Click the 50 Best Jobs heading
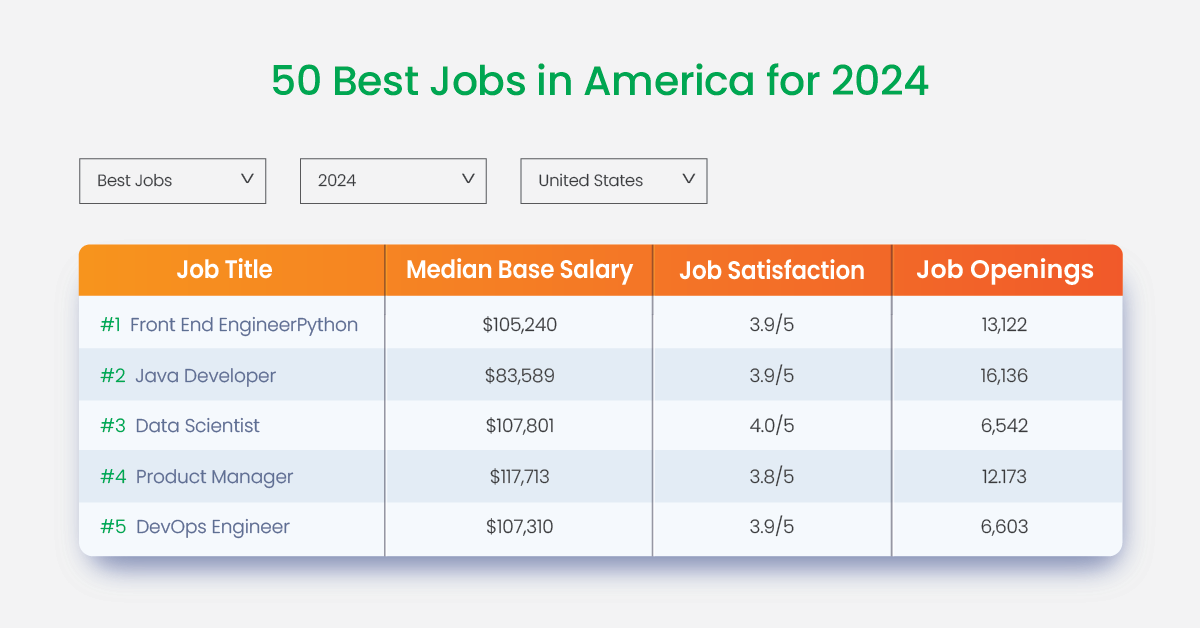Screen dimensions: 1200x628 [x=600, y=81]
